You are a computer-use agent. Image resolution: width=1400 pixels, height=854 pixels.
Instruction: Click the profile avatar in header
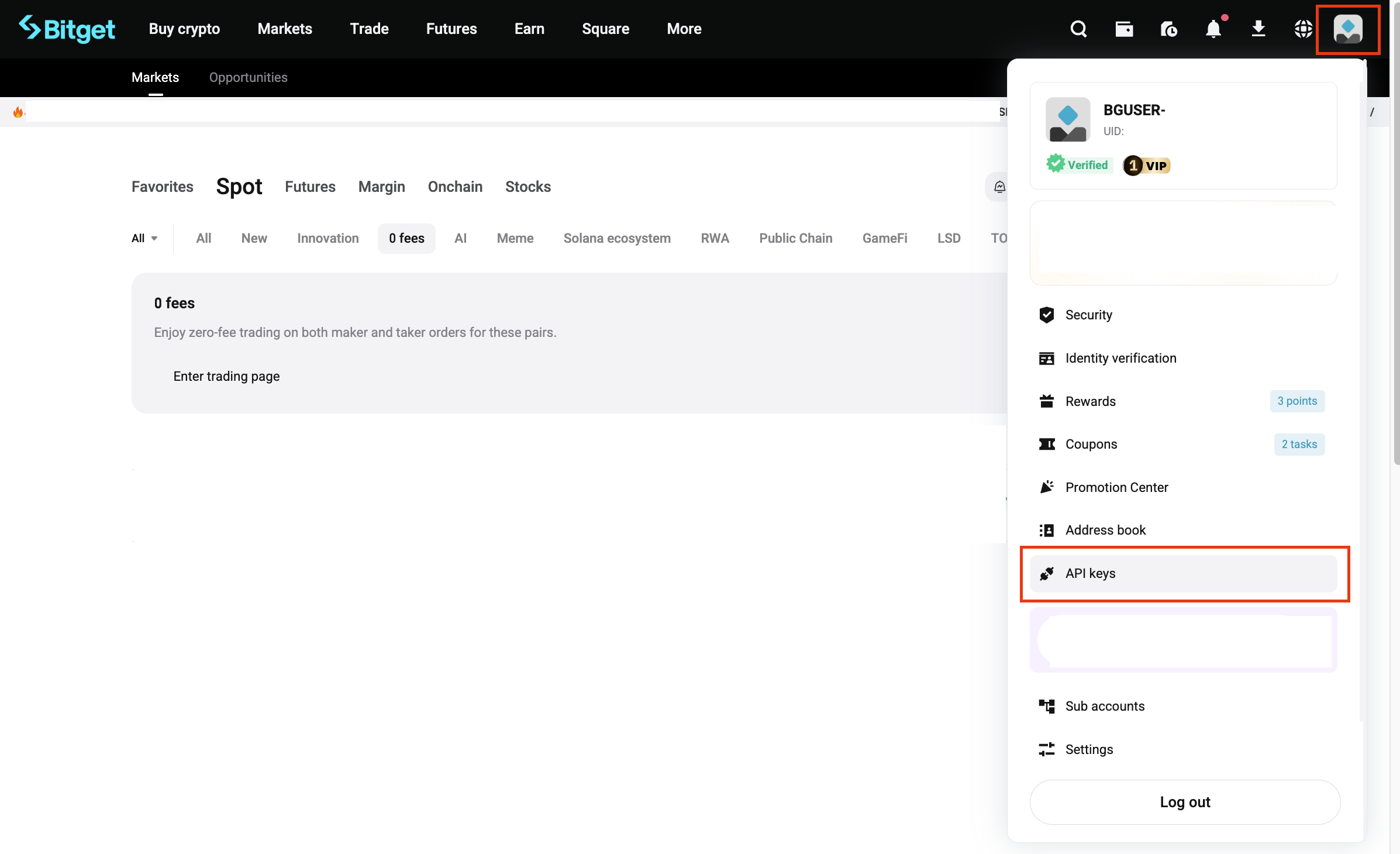tap(1348, 29)
